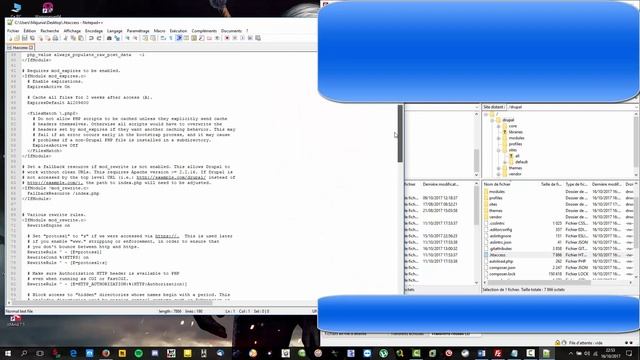Open the Langage menu

(x=115, y=31)
